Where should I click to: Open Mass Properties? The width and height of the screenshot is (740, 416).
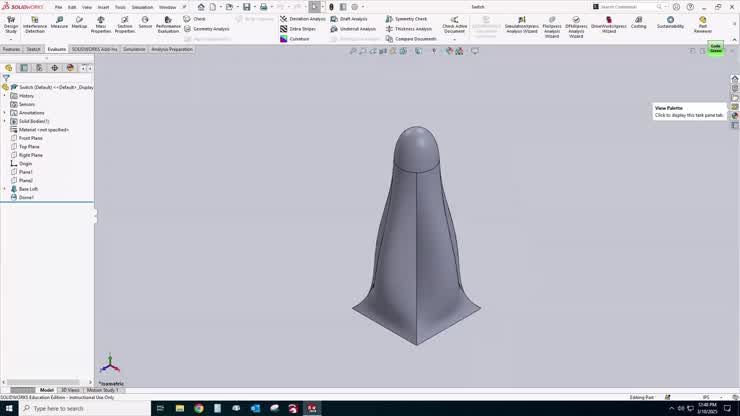(x=101, y=24)
